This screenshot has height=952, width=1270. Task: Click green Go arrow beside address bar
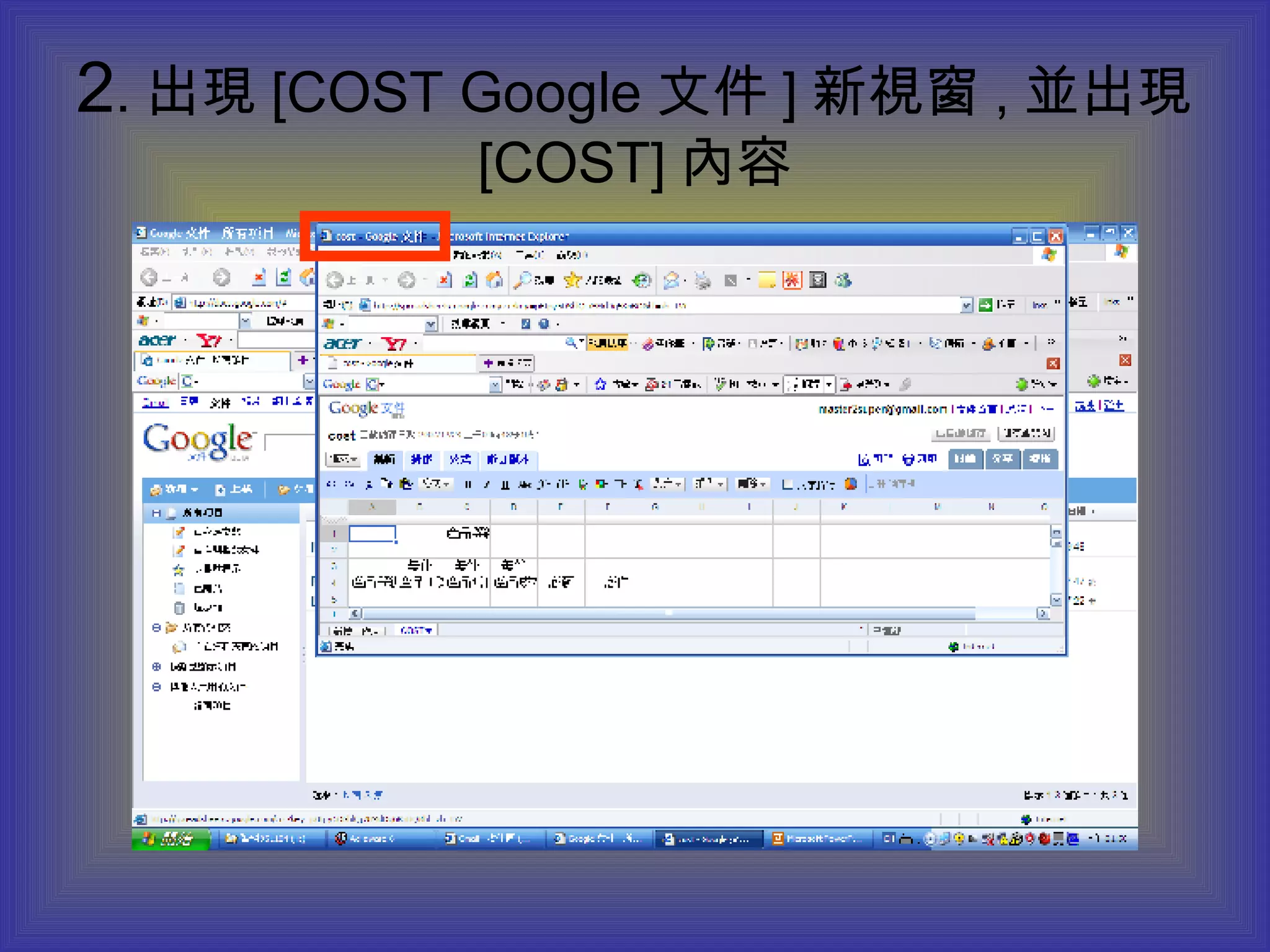[985, 304]
